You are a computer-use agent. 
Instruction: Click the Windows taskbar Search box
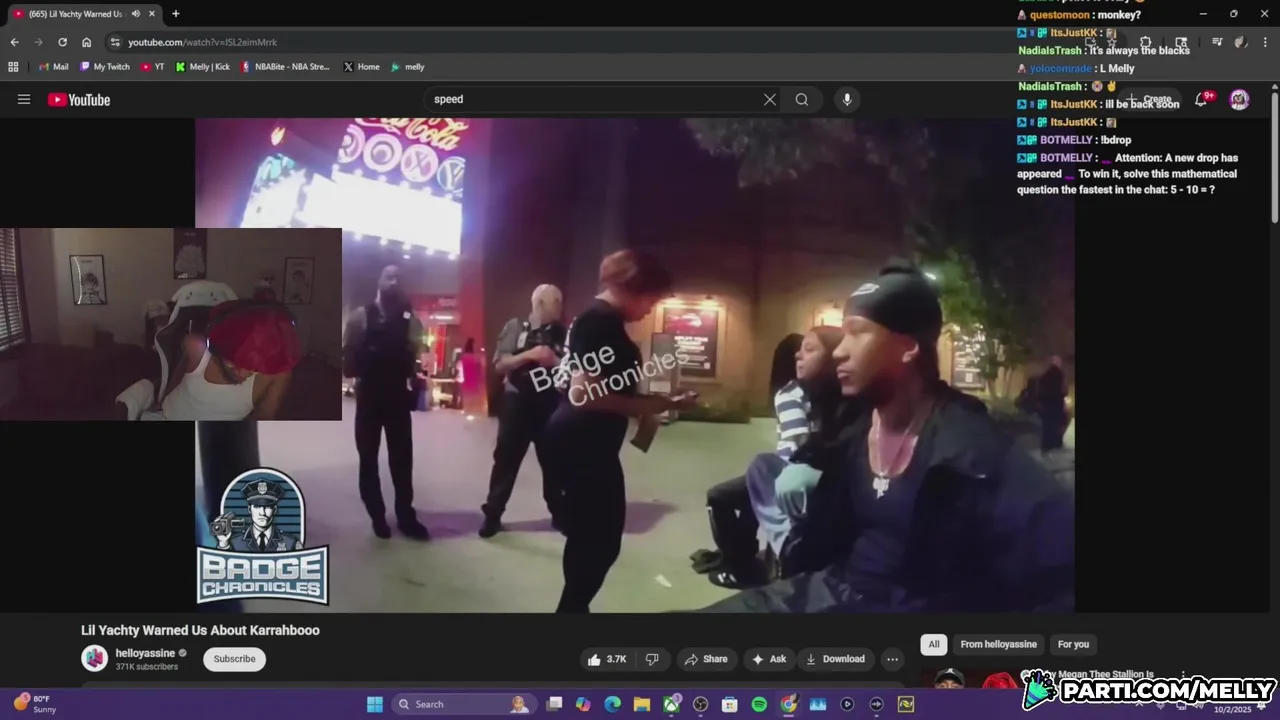[x=463, y=704]
